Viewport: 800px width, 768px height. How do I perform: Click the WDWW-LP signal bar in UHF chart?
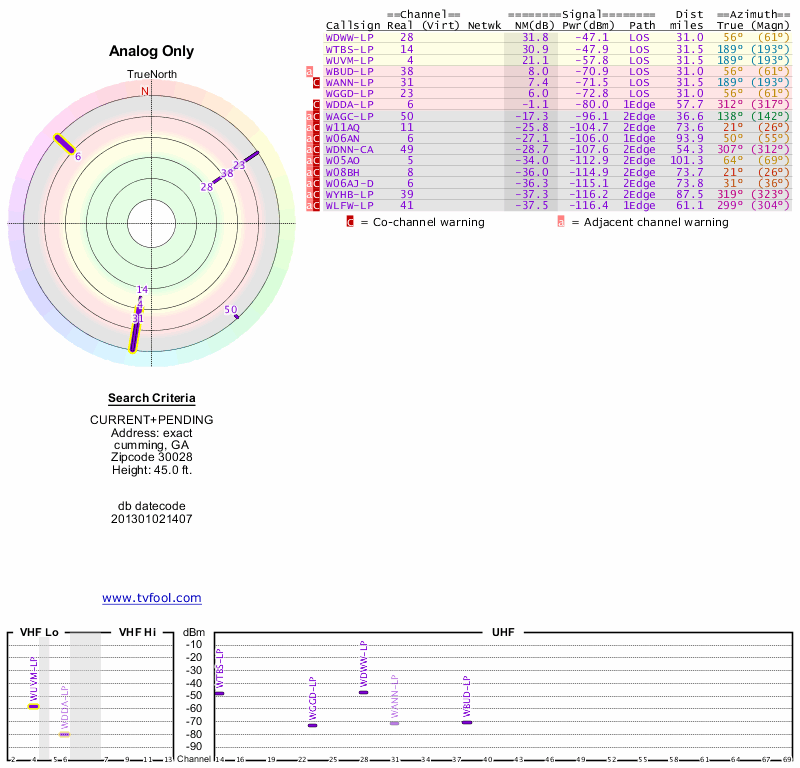(363, 692)
